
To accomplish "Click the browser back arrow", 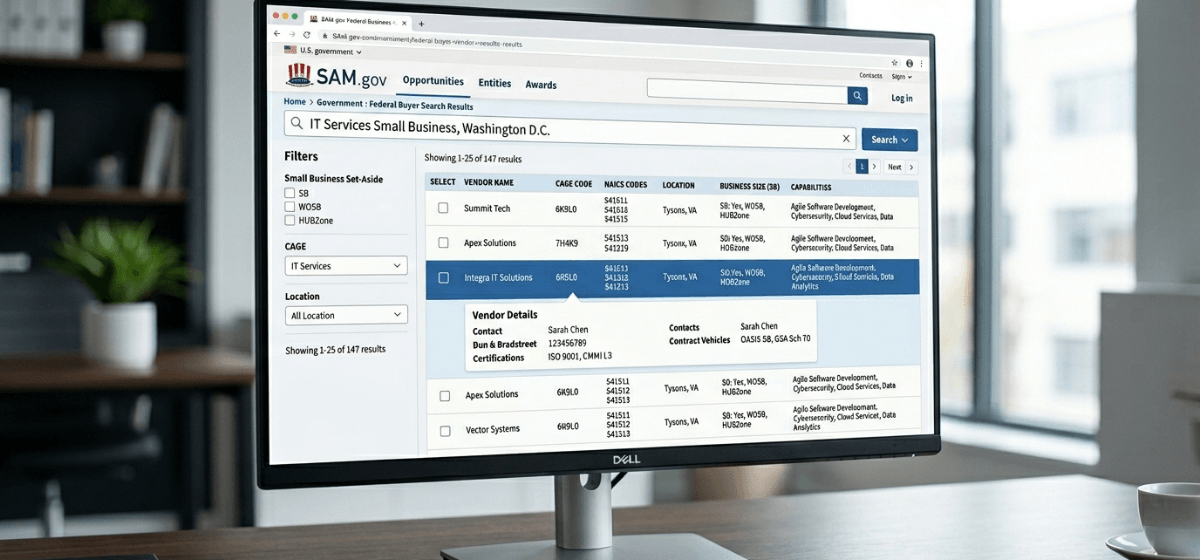I will tap(277, 34).
